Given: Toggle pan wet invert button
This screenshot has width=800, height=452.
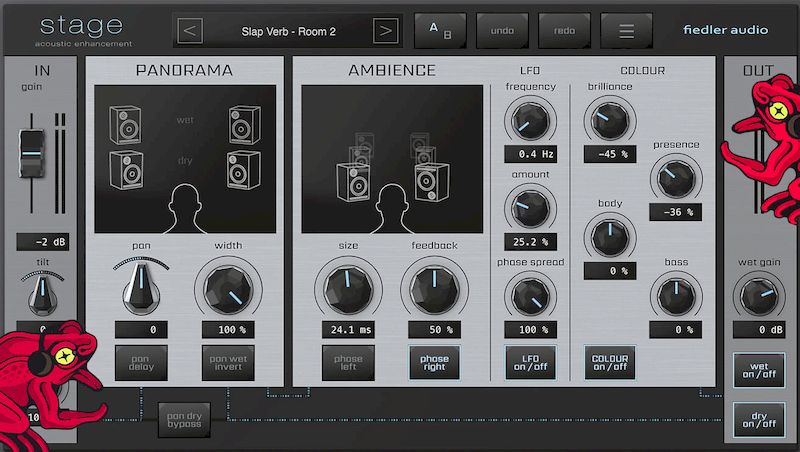Looking at the screenshot, I should (228, 363).
